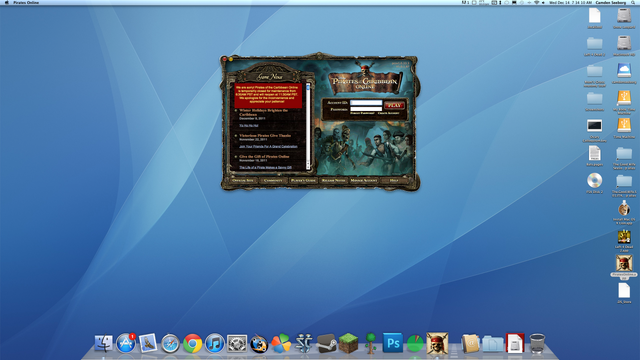Image resolution: width=640 pixels, height=360 pixels.
Task: Open the Camden Seeborg user menu
Action: (611, 2)
